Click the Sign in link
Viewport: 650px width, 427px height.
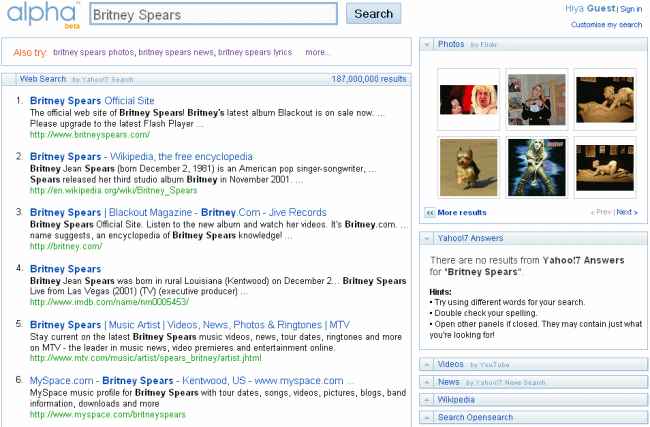point(631,9)
